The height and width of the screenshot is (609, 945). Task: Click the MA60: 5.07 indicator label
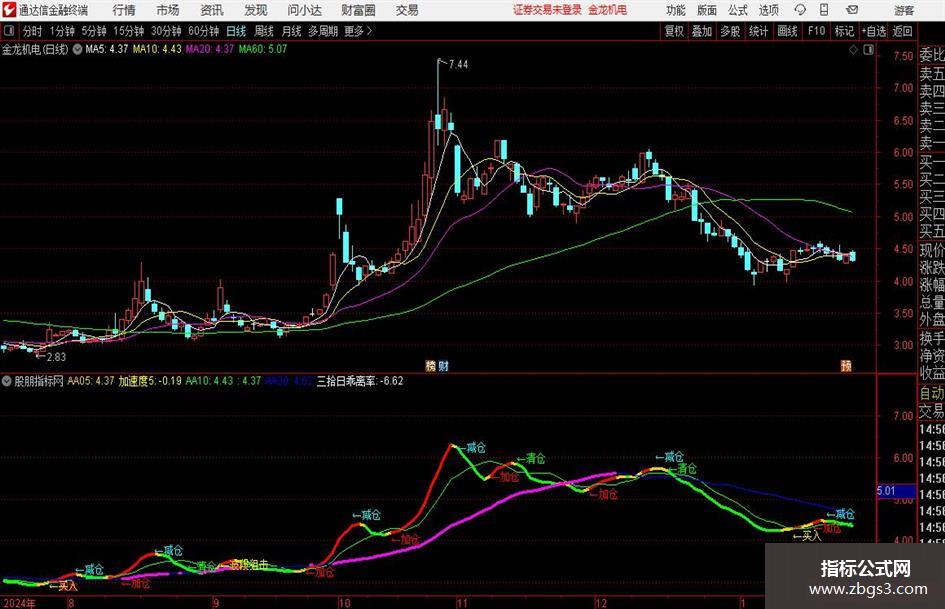coord(263,49)
